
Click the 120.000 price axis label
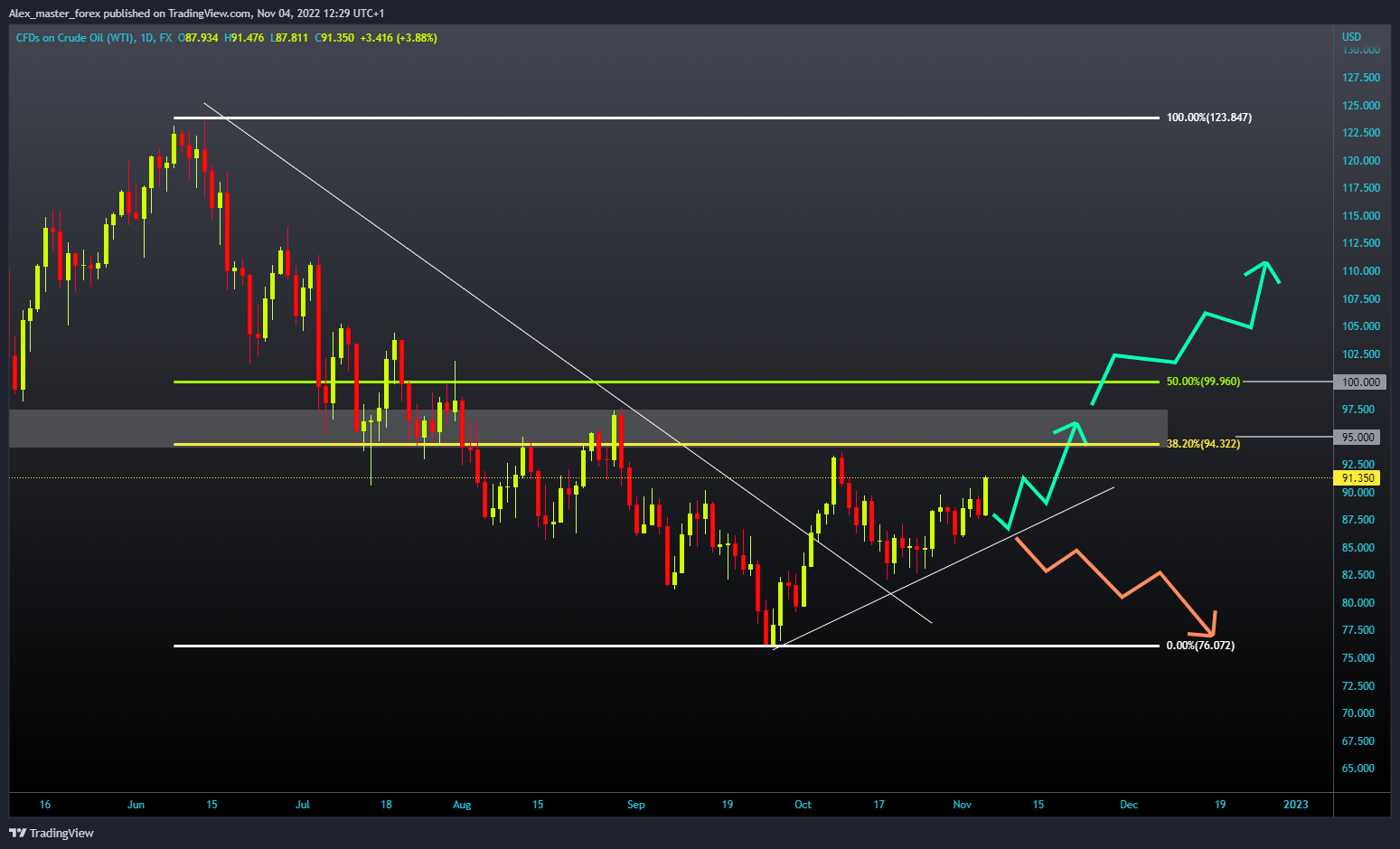pyautogui.click(x=1361, y=161)
